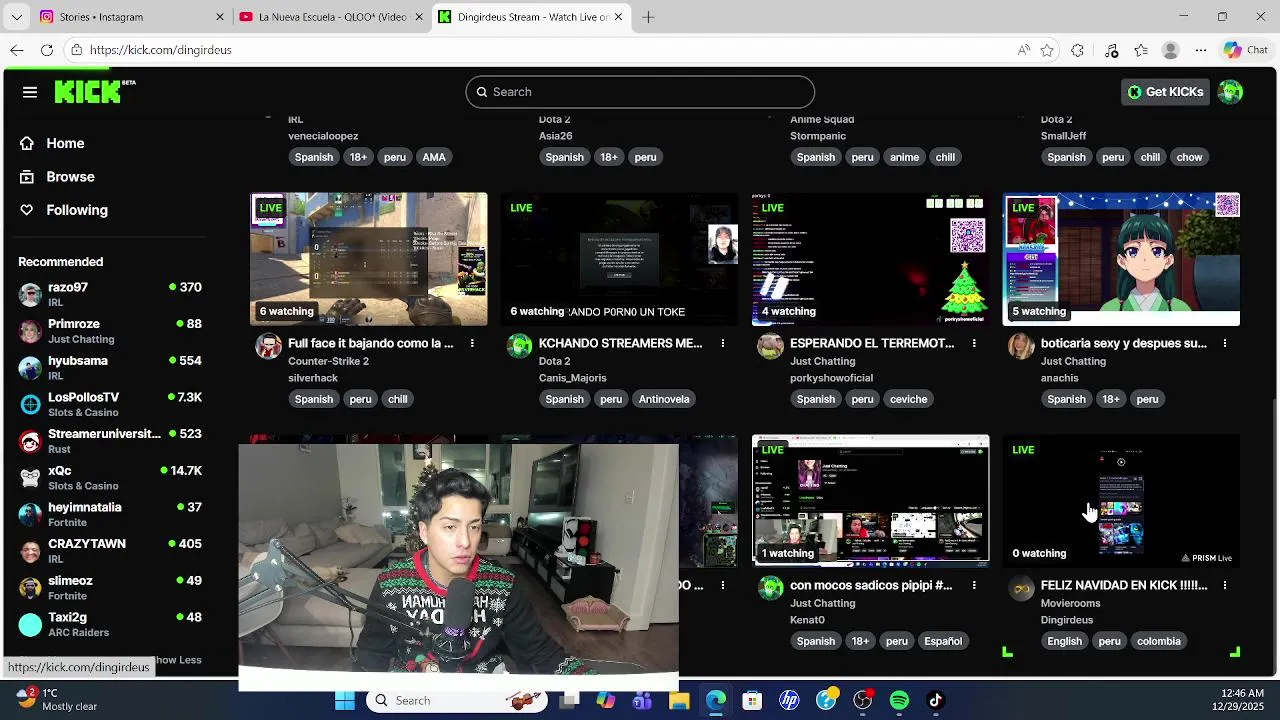
Task: Open options menu for porkyshowoficial stream card
Action: click(x=974, y=343)
